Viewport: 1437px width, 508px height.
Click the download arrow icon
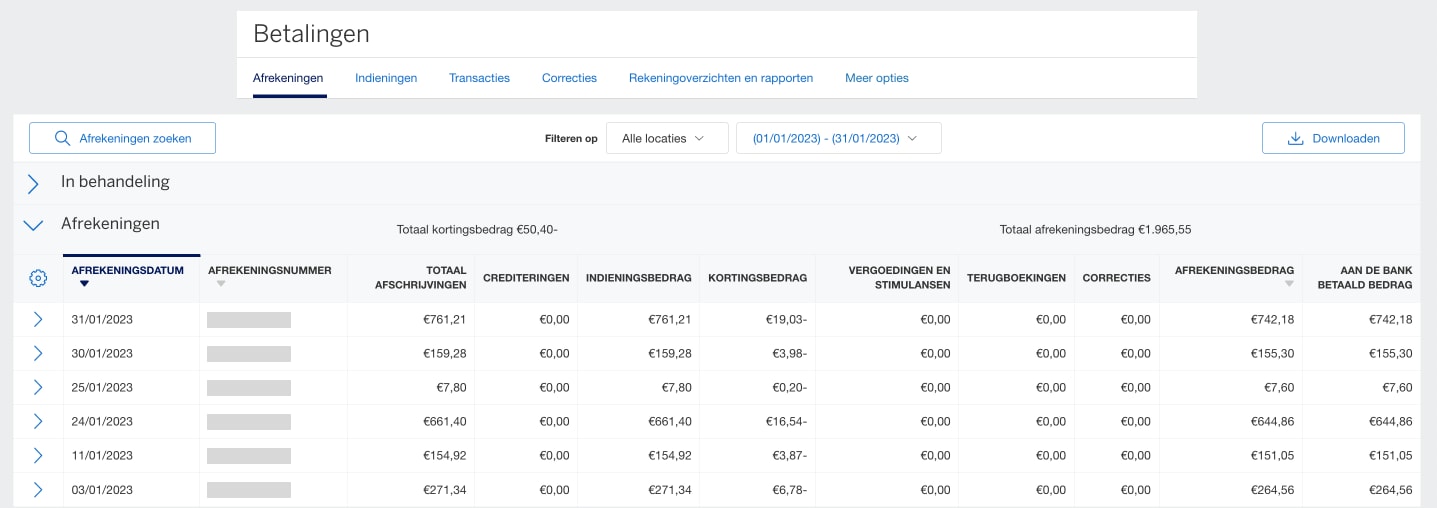(x=1295, y=138)
